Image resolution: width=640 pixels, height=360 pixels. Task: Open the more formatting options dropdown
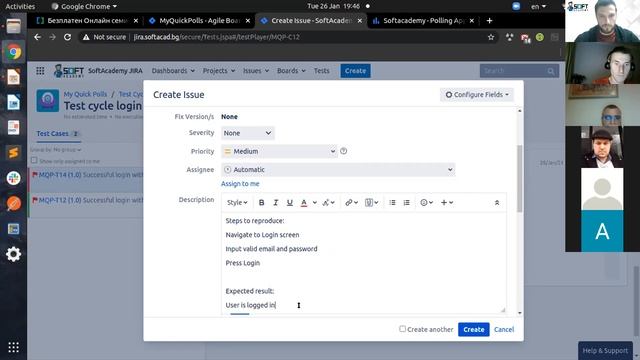329,202
